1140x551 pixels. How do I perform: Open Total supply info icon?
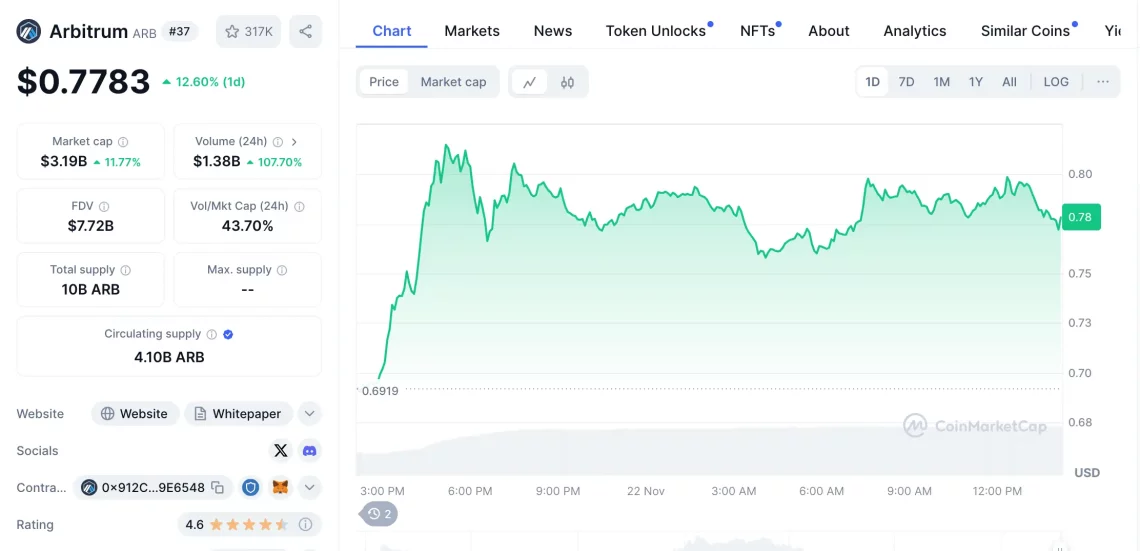(126, 270)
